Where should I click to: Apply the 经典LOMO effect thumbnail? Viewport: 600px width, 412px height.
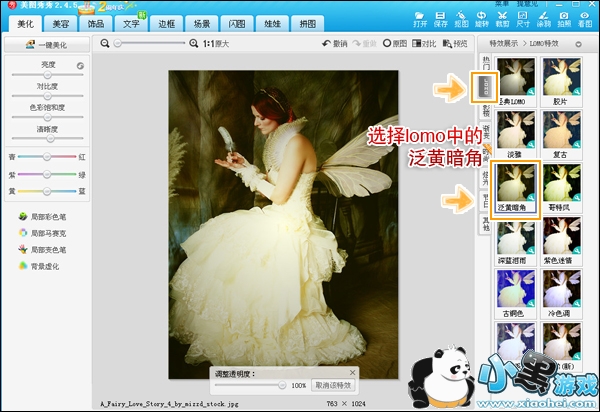point(515,81)
